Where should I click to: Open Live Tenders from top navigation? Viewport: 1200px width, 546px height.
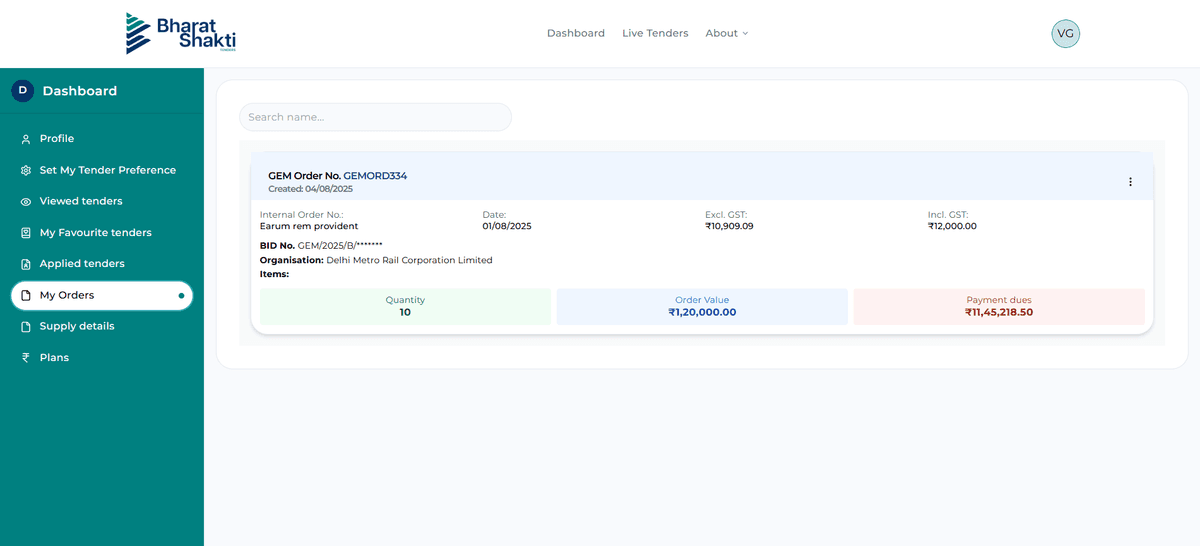click(x=655, y=33)
